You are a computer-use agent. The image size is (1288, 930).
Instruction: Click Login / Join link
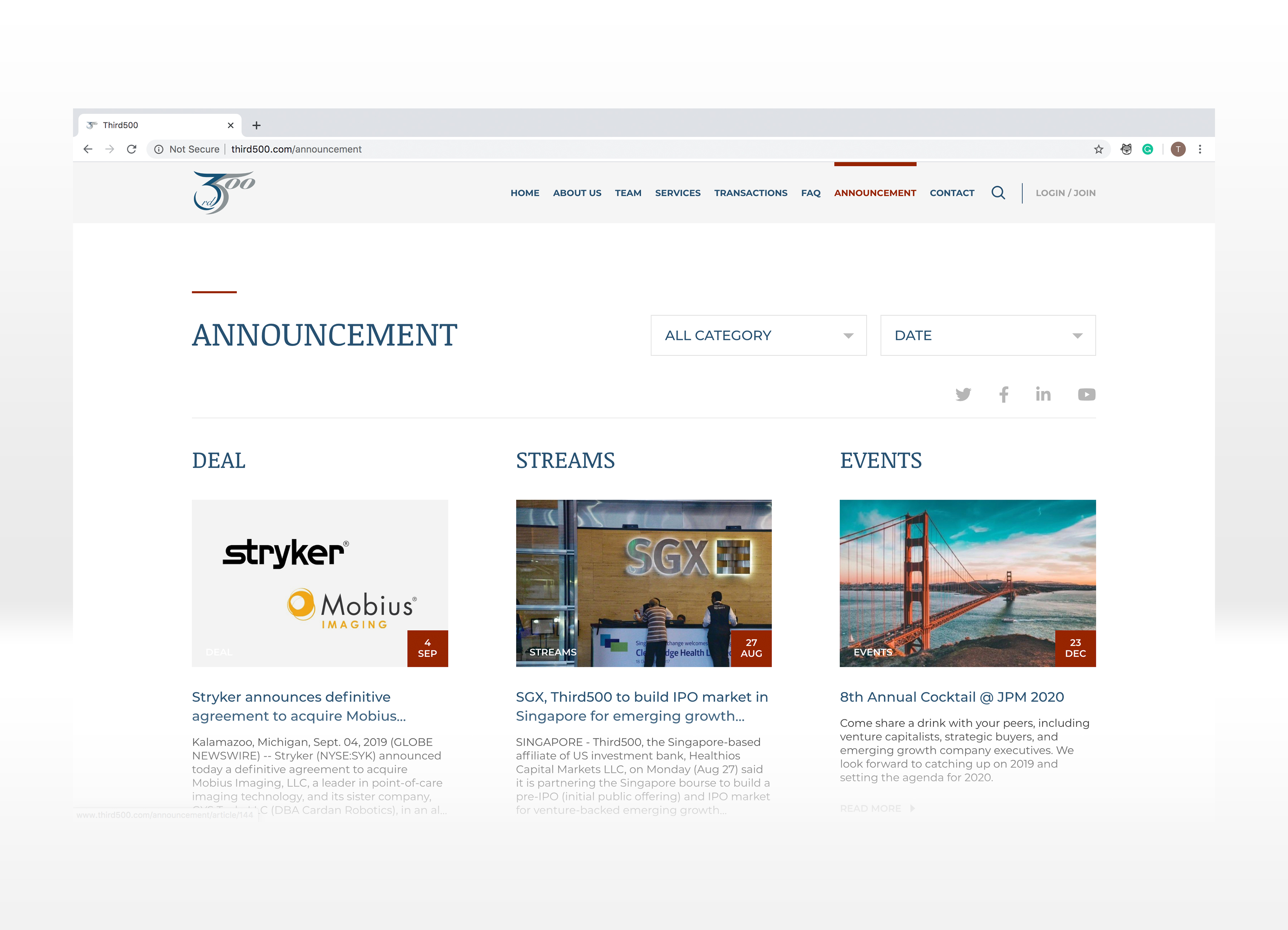point(1065,193)
